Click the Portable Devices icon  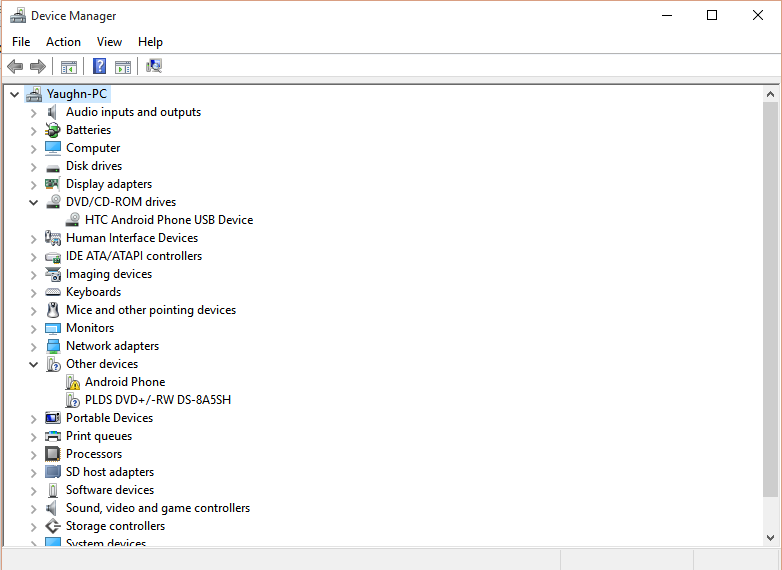click(53, 418)
